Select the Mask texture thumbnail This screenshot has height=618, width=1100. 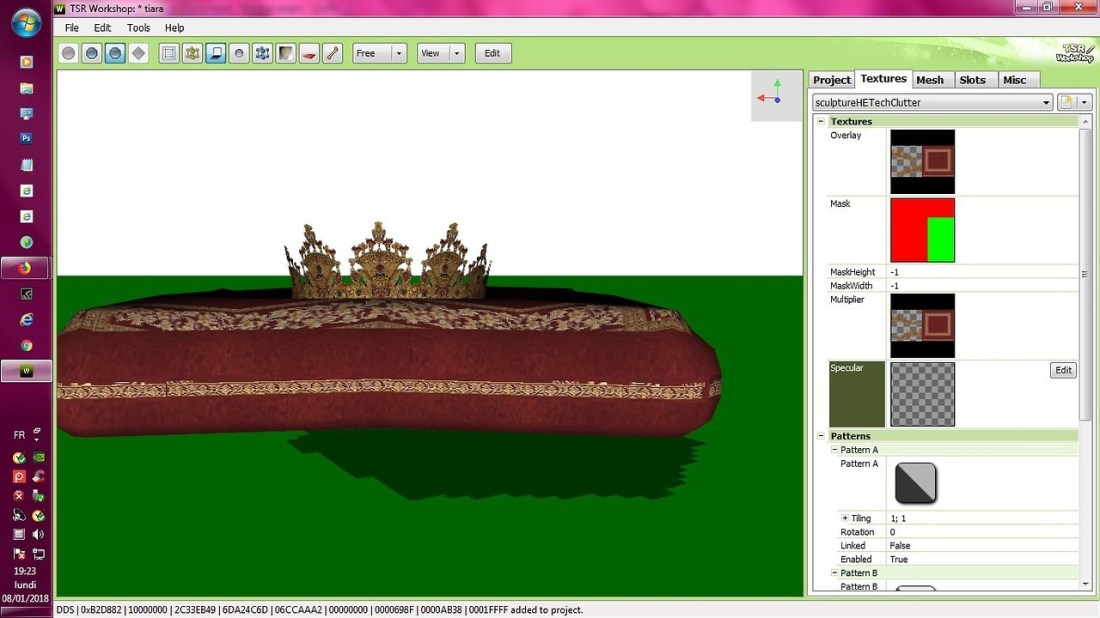922,230
